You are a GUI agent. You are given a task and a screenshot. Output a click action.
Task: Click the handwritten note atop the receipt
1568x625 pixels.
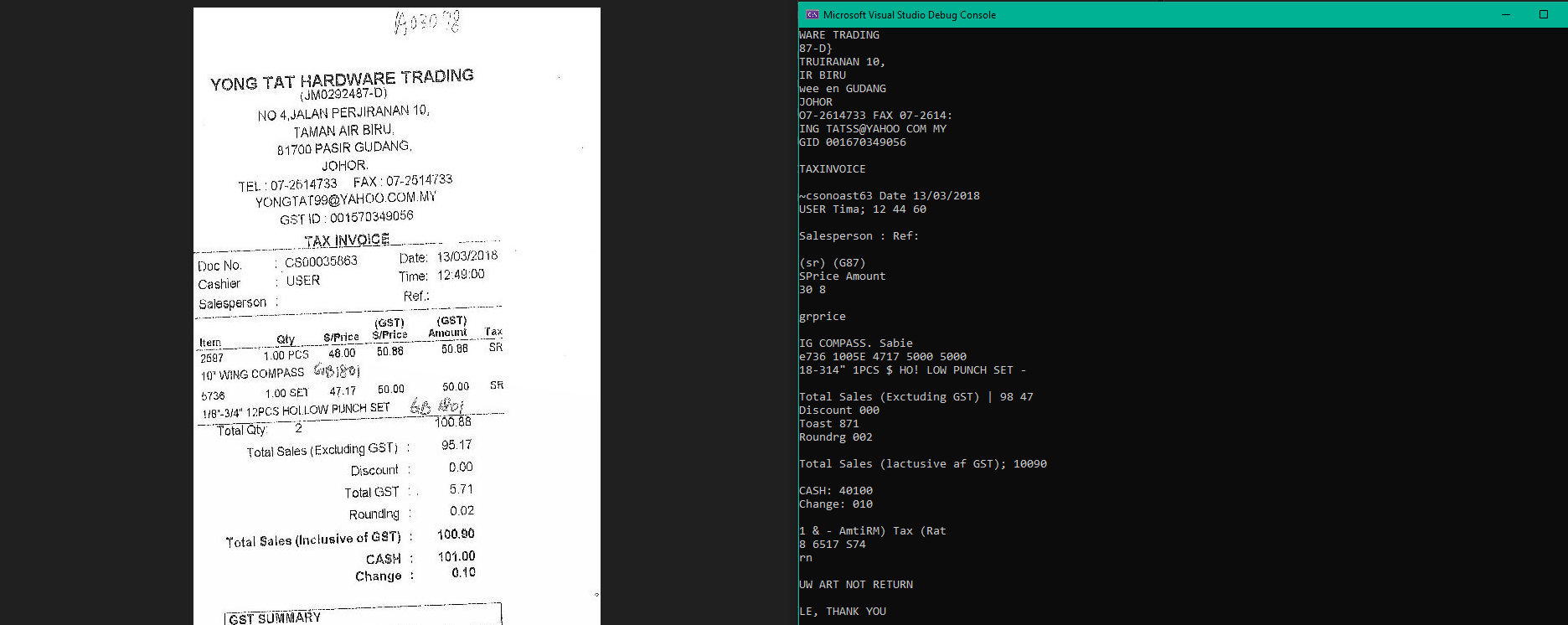(x=426, y=22)
